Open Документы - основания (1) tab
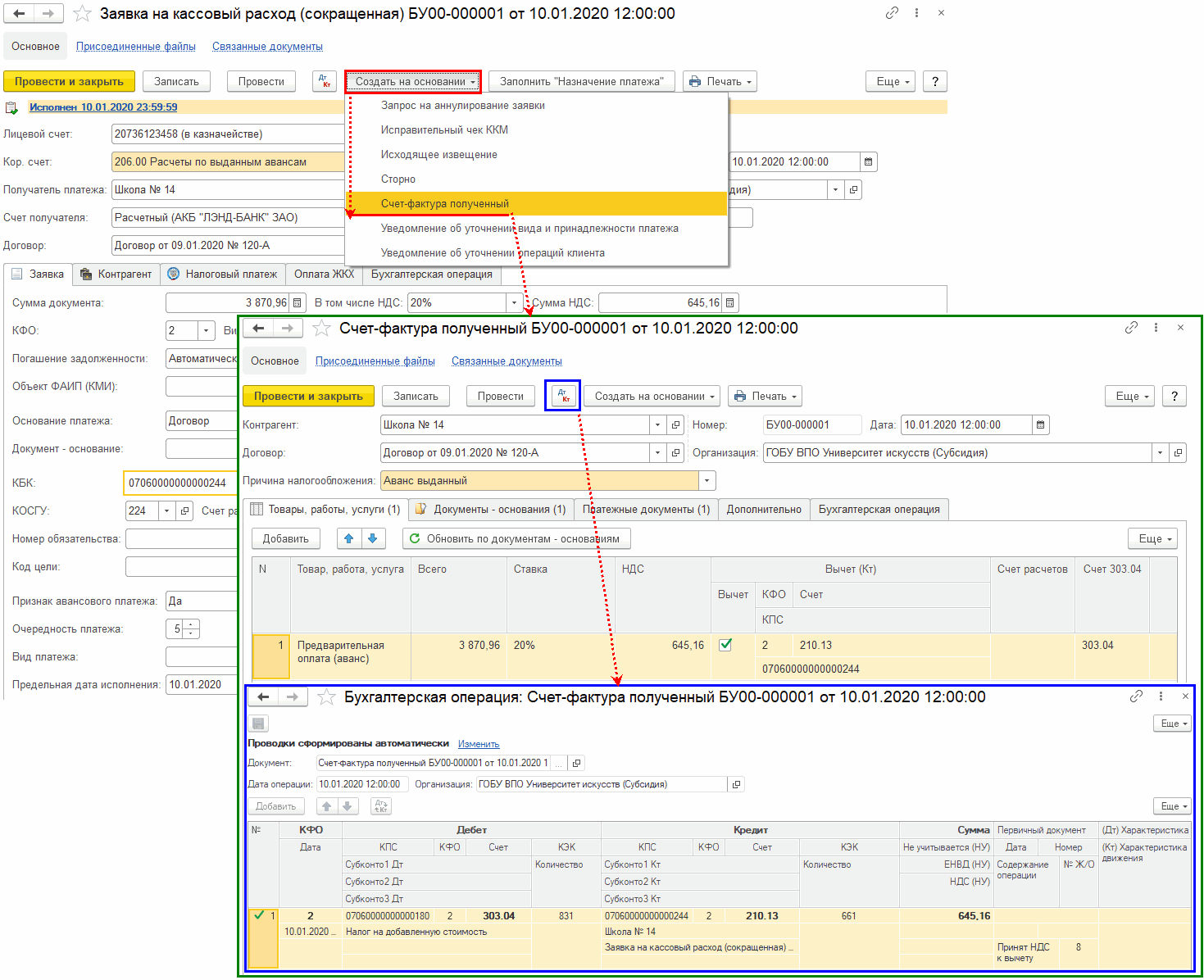 pyautogui.click(x=491, y=510)
